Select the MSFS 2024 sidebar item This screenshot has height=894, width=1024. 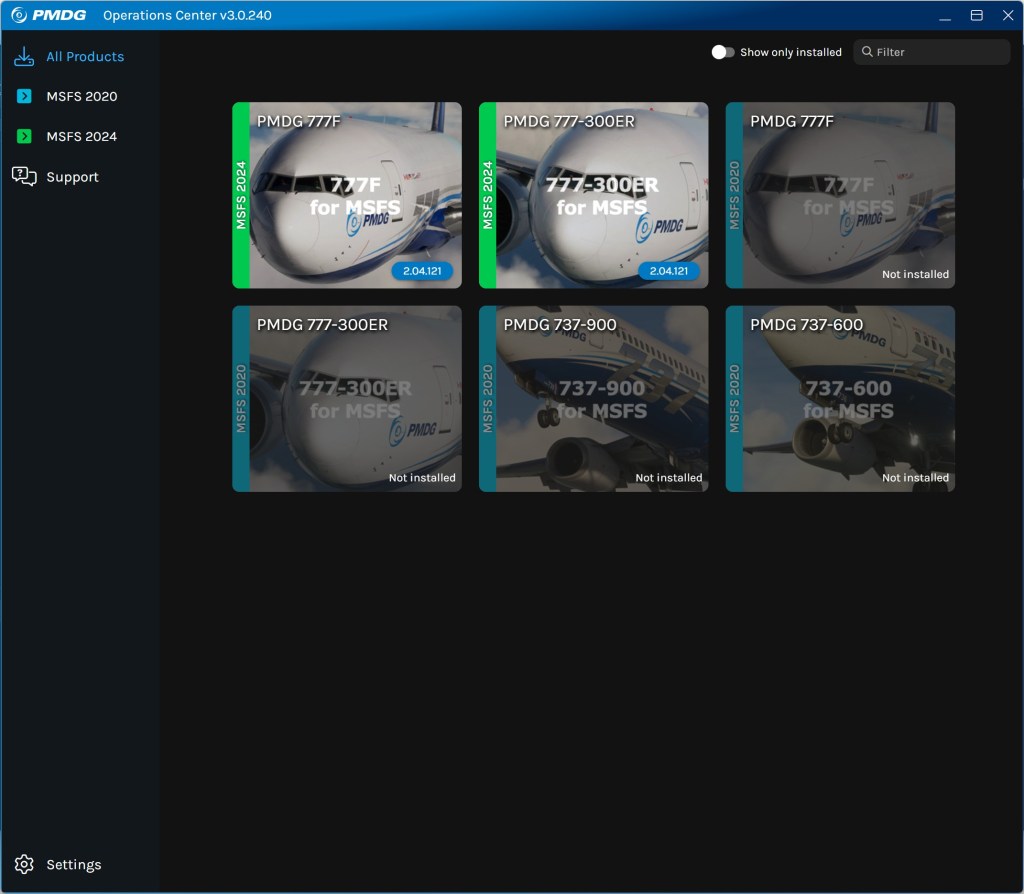pos(81,136)
